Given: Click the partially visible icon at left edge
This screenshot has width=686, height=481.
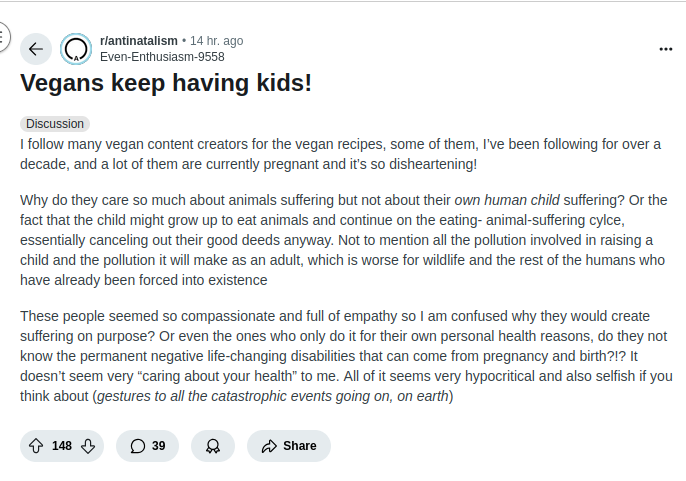Looking at the screenshot, I should [3, 38].
